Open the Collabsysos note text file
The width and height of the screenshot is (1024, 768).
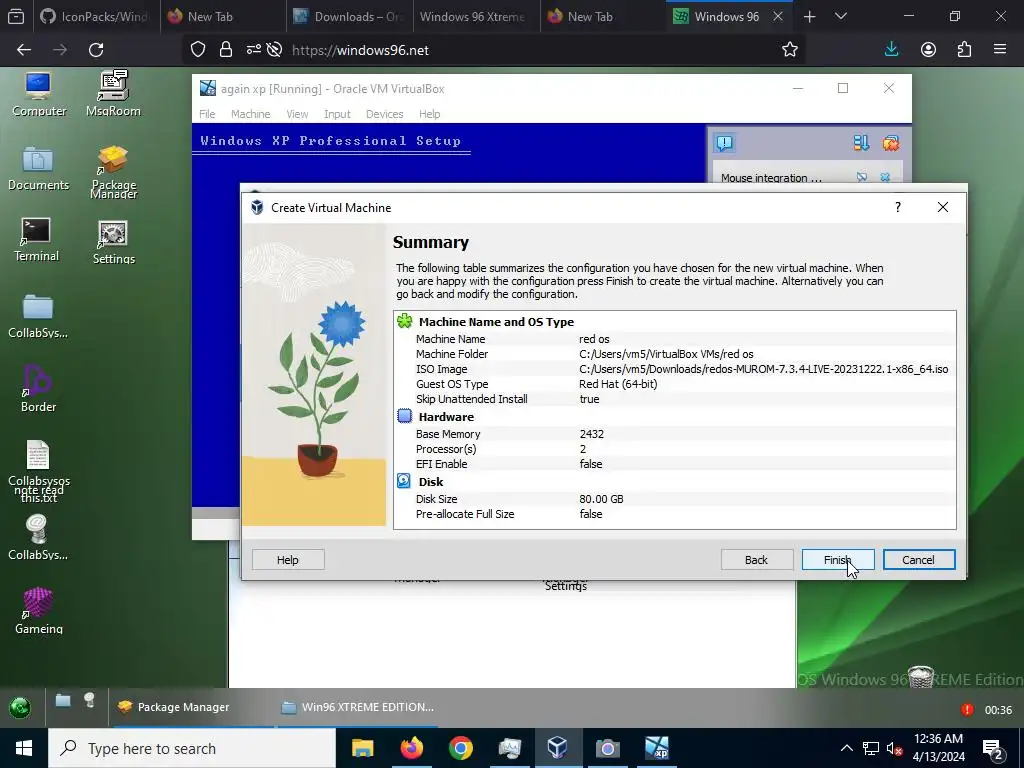pos(39,471)
